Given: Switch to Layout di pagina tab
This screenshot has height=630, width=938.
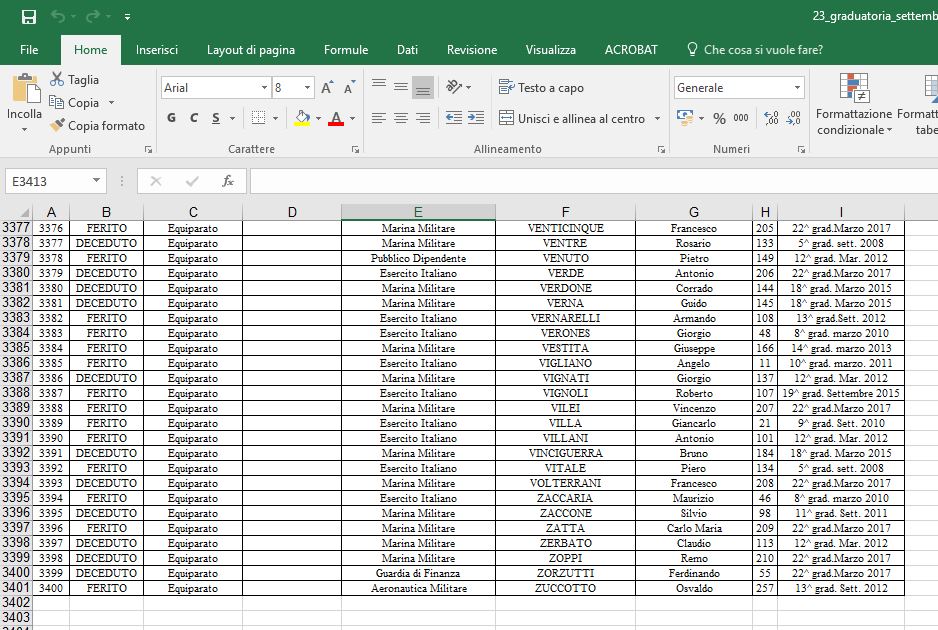Looking at the screenshot, I should tap(251, 50).
